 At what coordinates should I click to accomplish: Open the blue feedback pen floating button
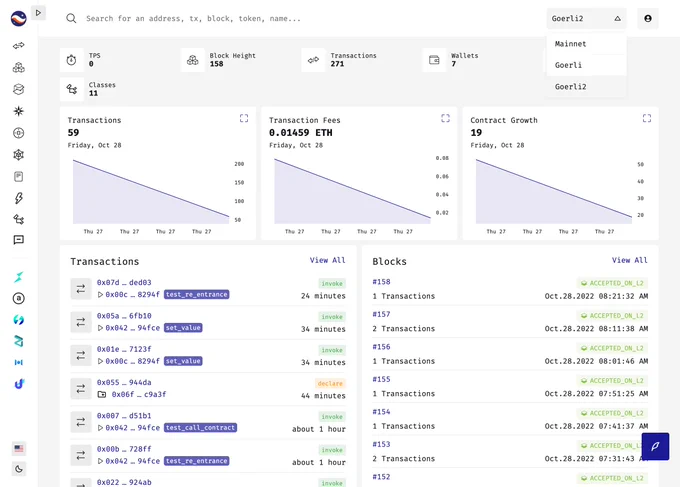tap(655, 446)
